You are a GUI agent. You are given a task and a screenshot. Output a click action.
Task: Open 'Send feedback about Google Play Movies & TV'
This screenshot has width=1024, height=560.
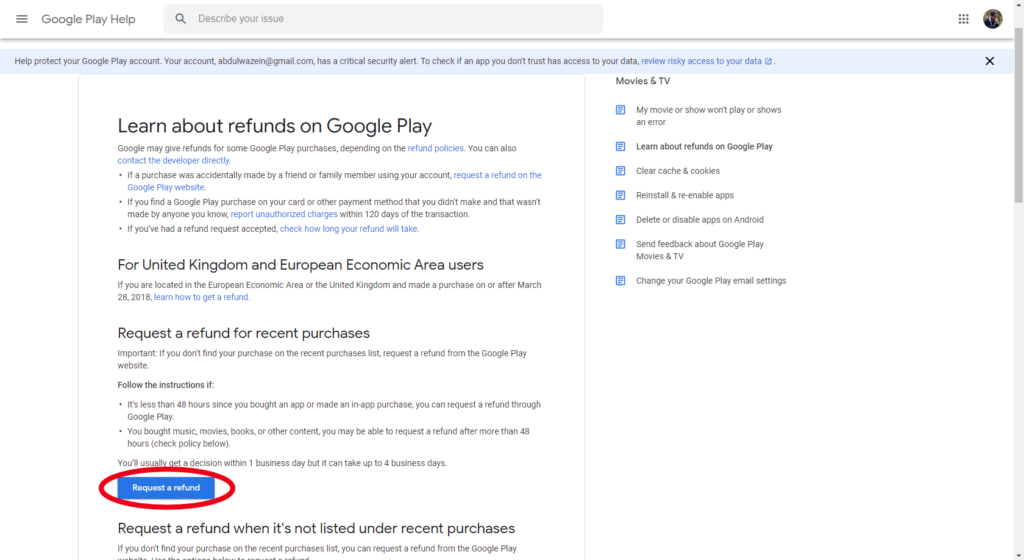(x=699, y=250)
